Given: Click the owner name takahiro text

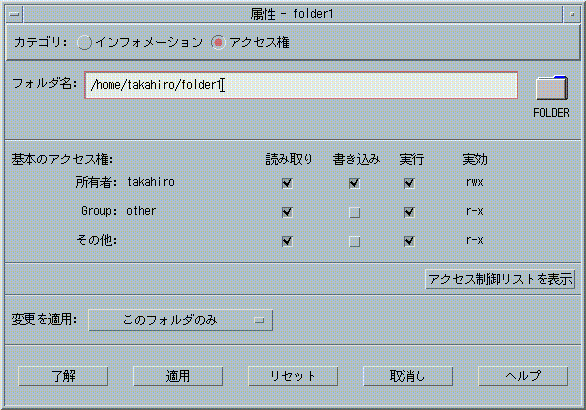Looking at the screenshot, I should tap(151, 182).
